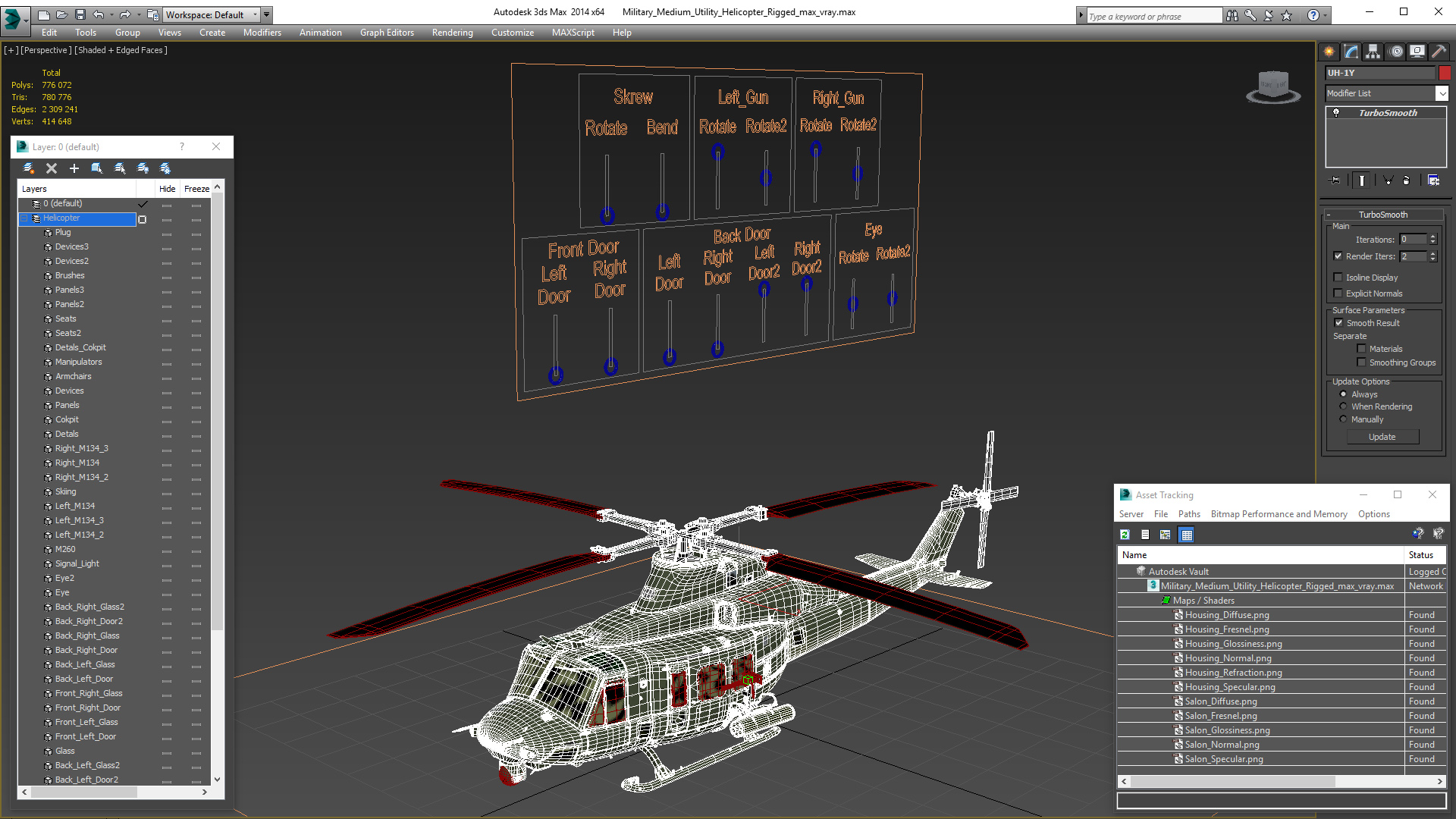Click the Open File icon

pyautogui.click(x=61, y=14)
